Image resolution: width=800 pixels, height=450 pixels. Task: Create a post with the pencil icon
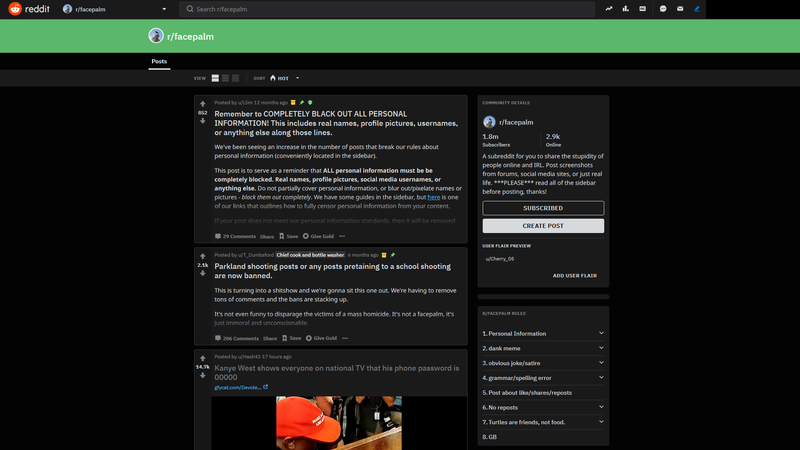(x=697, y=9)
